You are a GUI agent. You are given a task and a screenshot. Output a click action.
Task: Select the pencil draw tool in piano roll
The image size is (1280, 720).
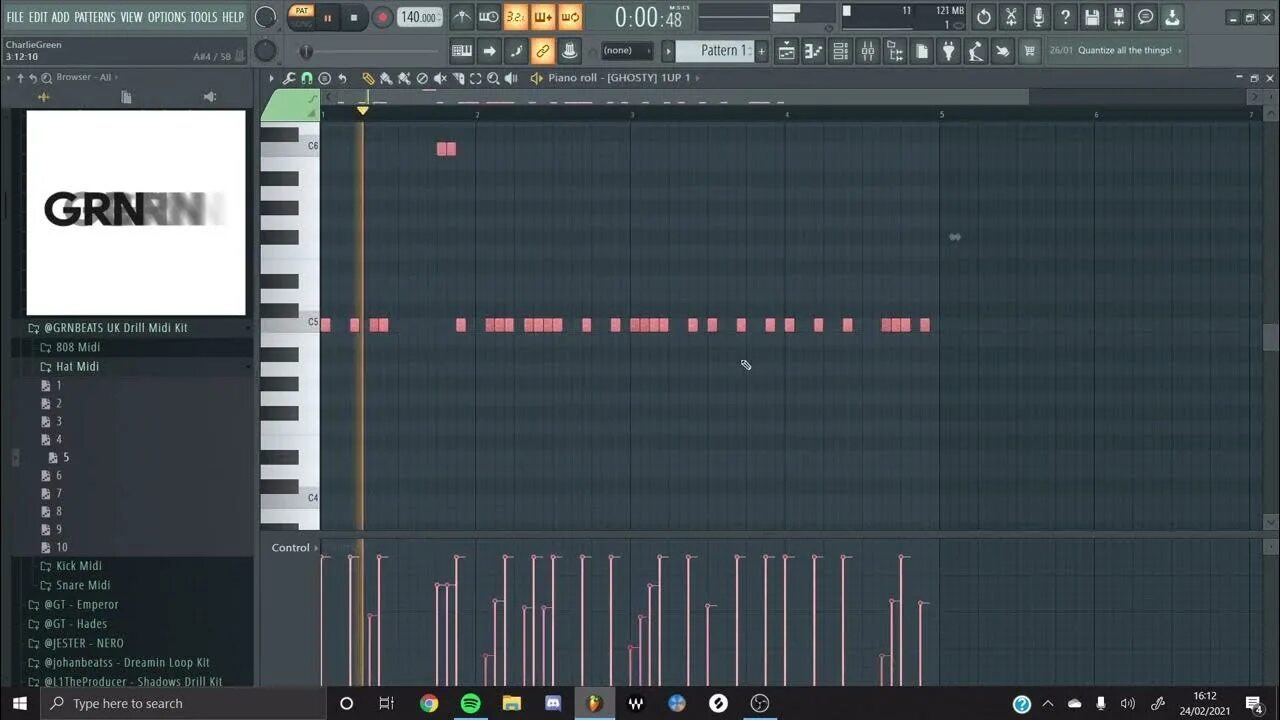click(369, 77)
